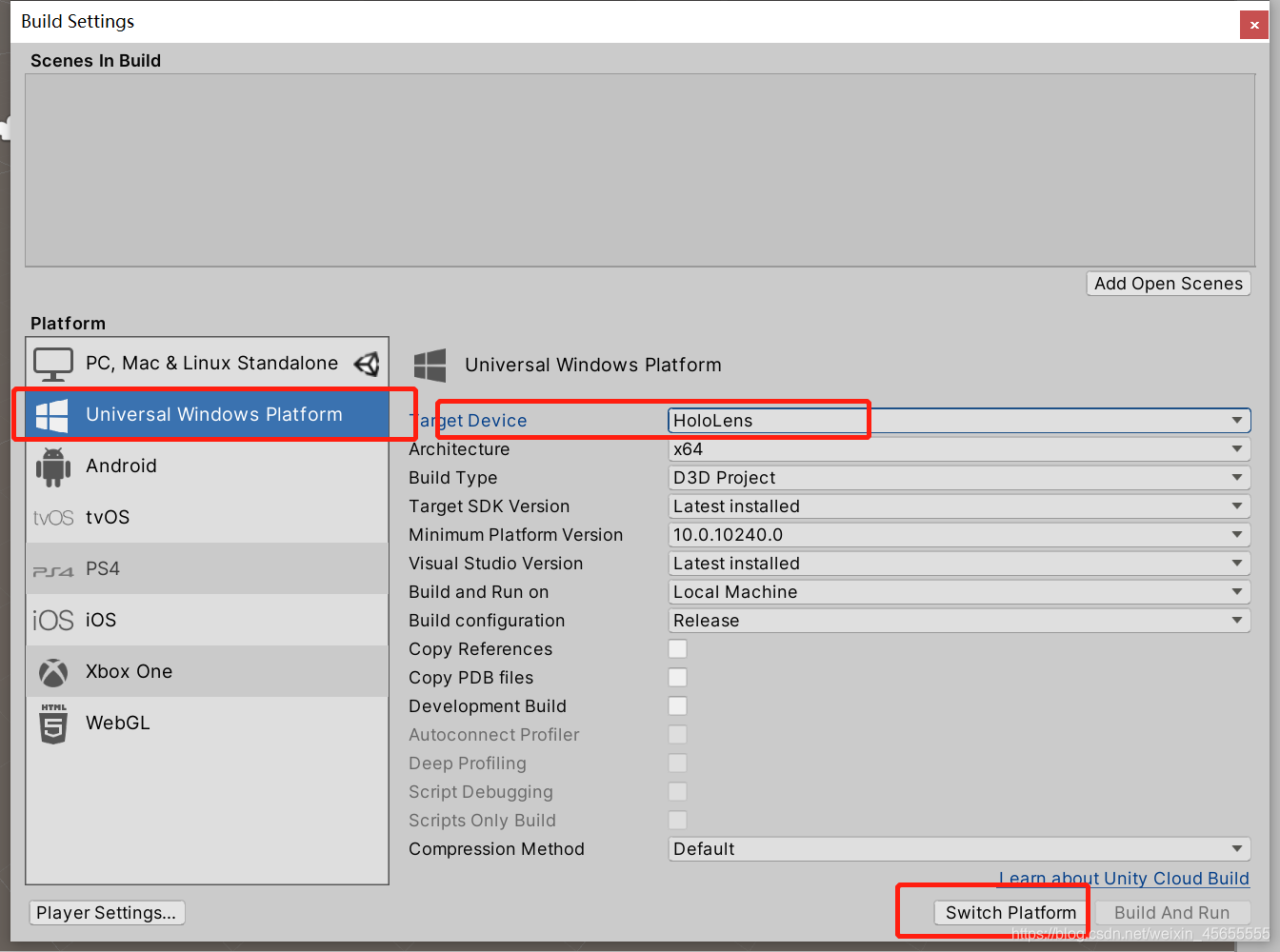The height and width of the screenshot is (952, 1280).
Task: Click the iOS icon
Action: click(53, 621)
